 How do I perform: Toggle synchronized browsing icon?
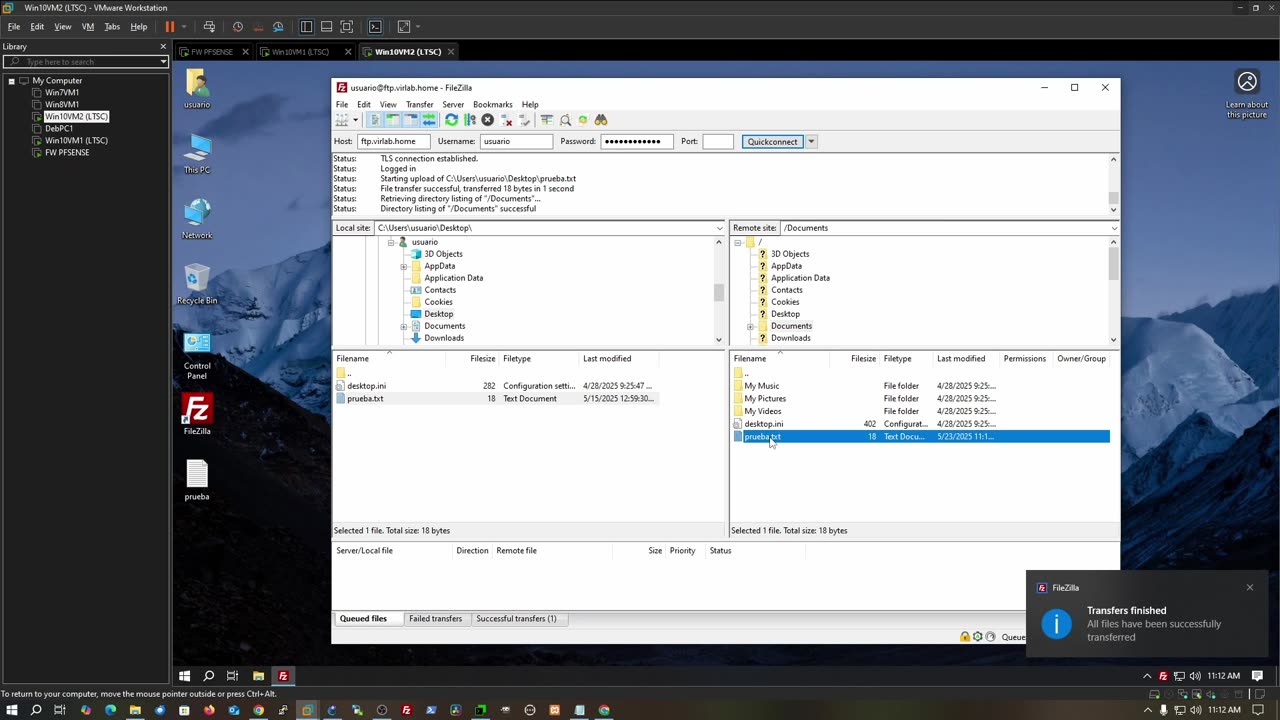[x=583, y=120]
